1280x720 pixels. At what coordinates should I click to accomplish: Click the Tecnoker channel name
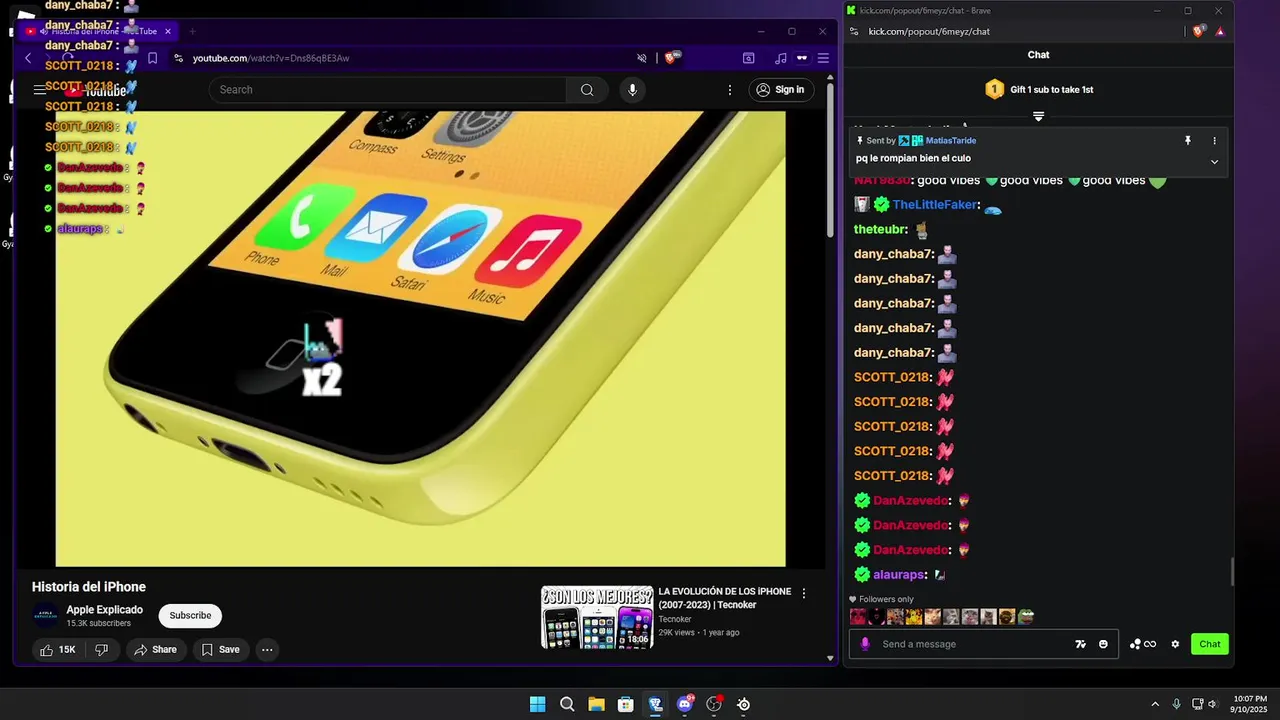675,619
